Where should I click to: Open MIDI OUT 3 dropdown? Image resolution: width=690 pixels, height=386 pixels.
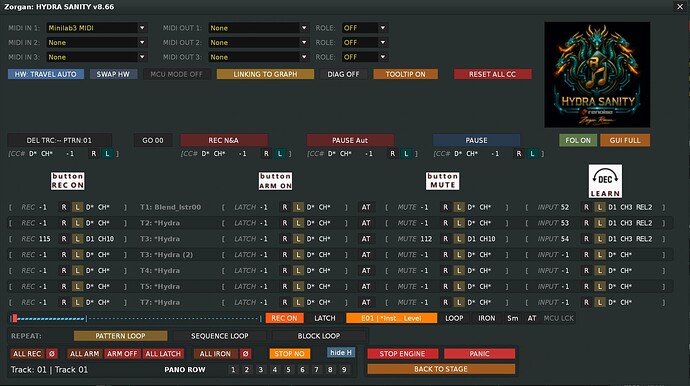pos(258,57)
